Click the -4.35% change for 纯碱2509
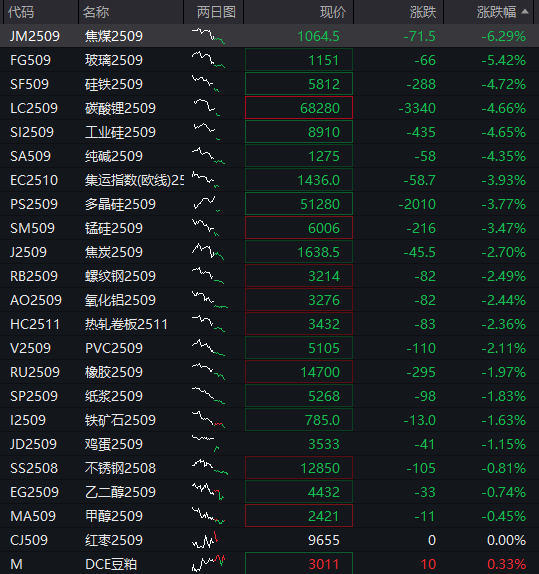Screen dimensions: 539x574 tap(503, 156)
